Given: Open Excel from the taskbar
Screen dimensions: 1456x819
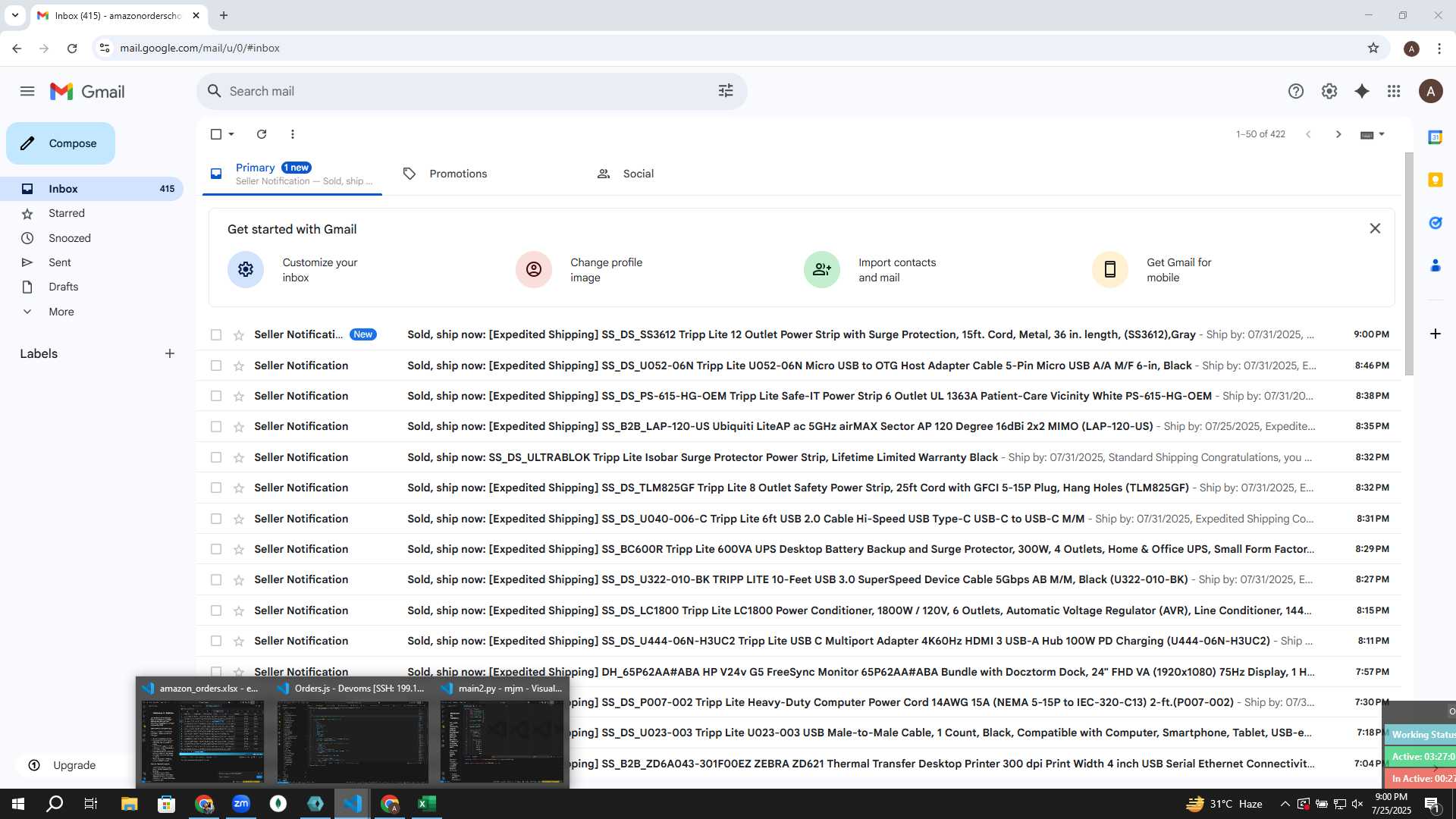Looking at the screenshot, I should (427, 804).
